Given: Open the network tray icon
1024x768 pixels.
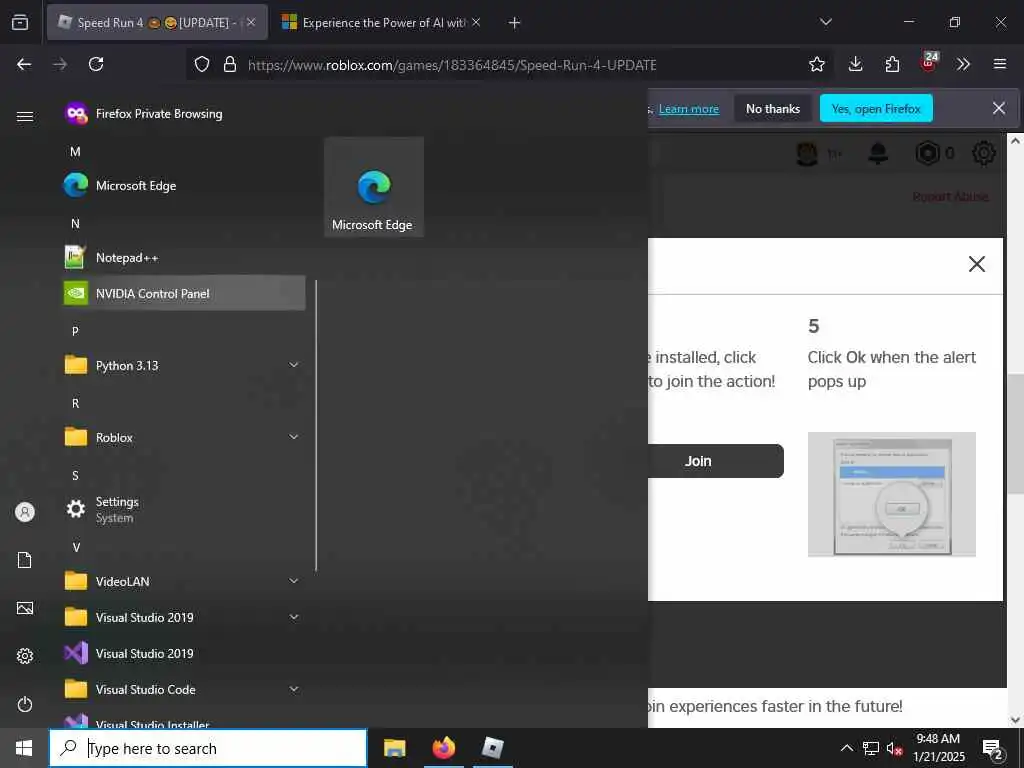Looking at the screenshot, I should (x=871, y=748).
